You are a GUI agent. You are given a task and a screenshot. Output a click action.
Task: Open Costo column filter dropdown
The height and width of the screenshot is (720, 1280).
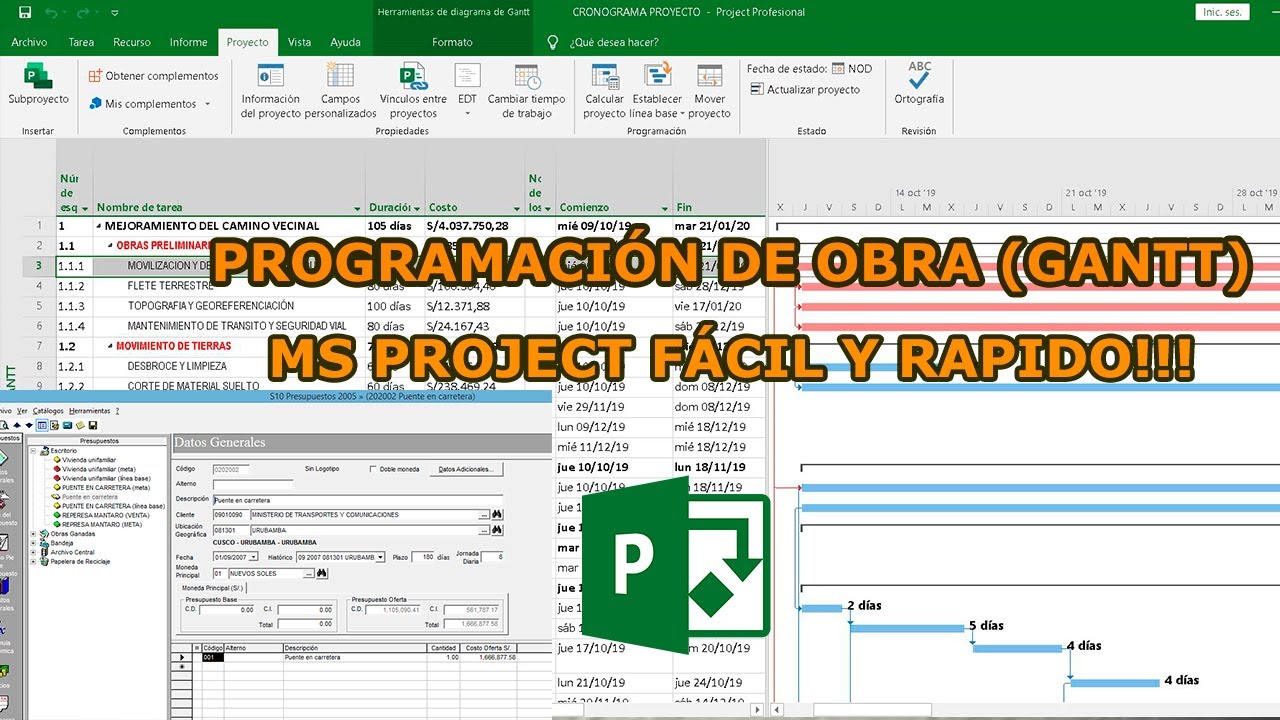point(517,208)
